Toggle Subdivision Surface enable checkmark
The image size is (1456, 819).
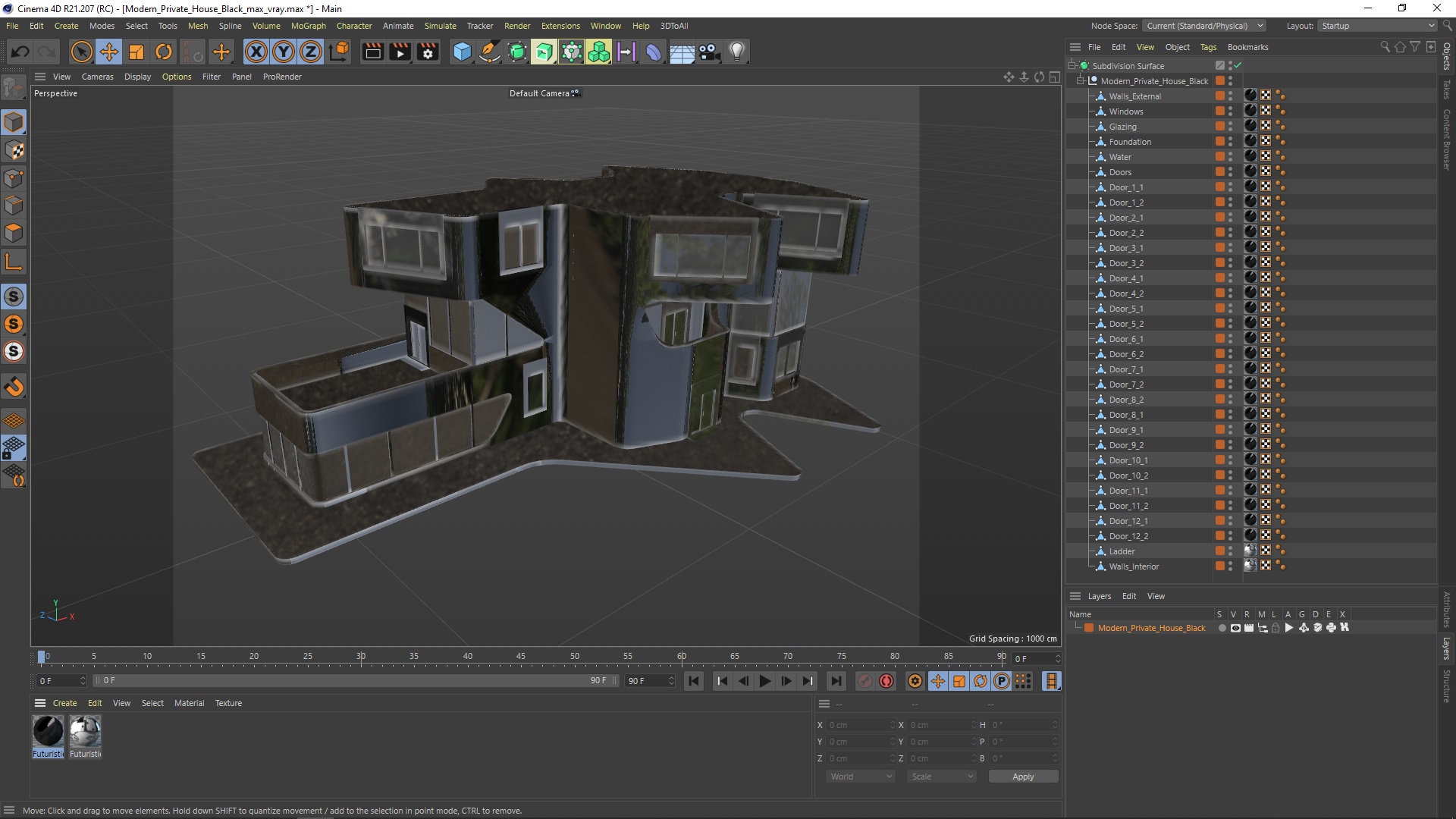click(x=1238, y=66)
